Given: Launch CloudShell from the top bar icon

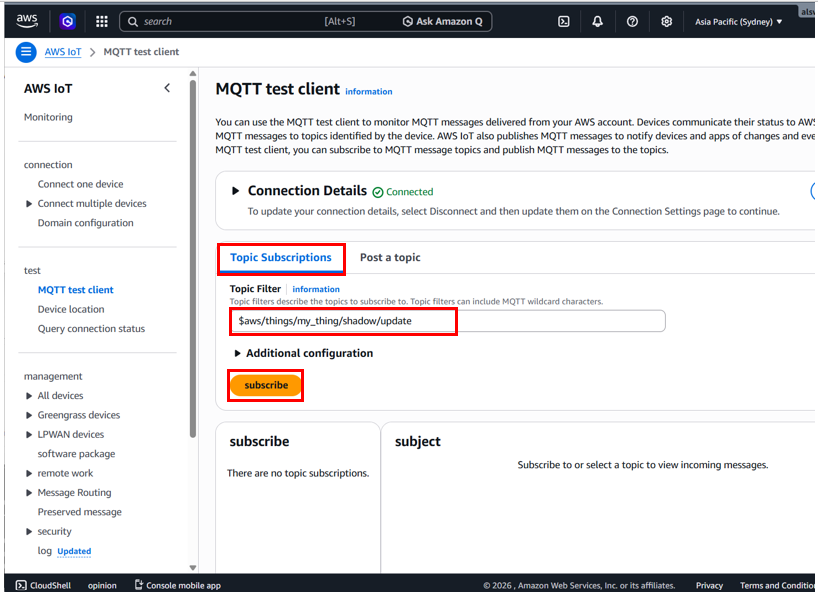Looking at the screenshot, I should 564,21.
